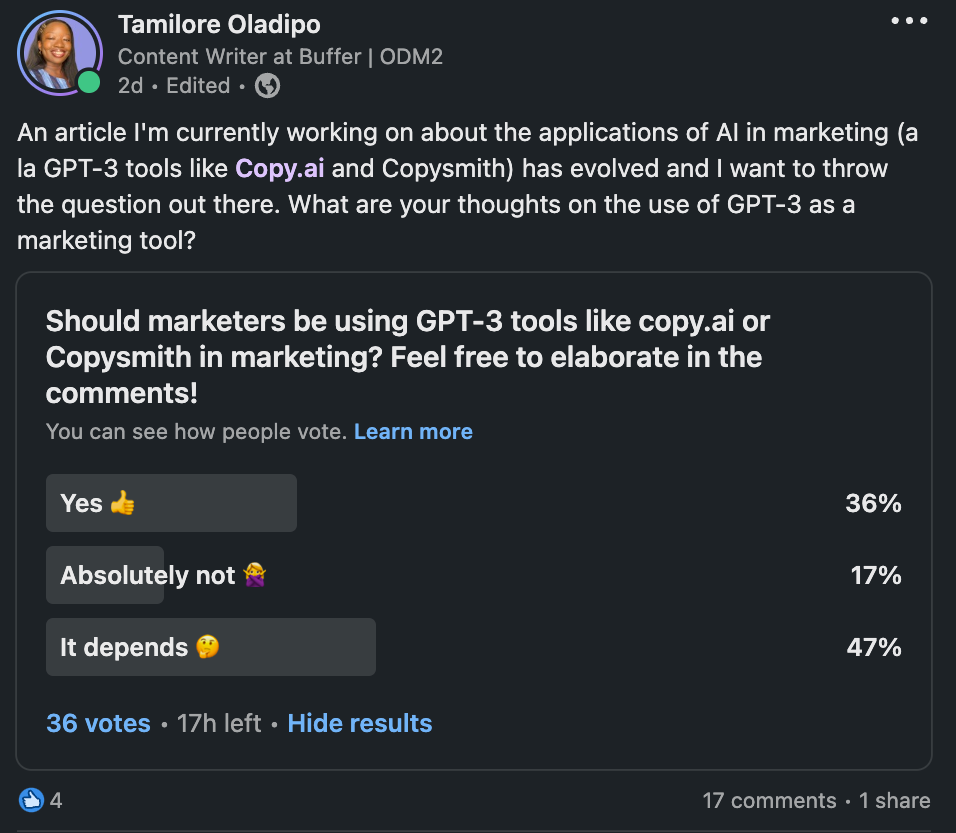Click the 47% result for It depends
The image size is (956, 833).
click(874, 647)
